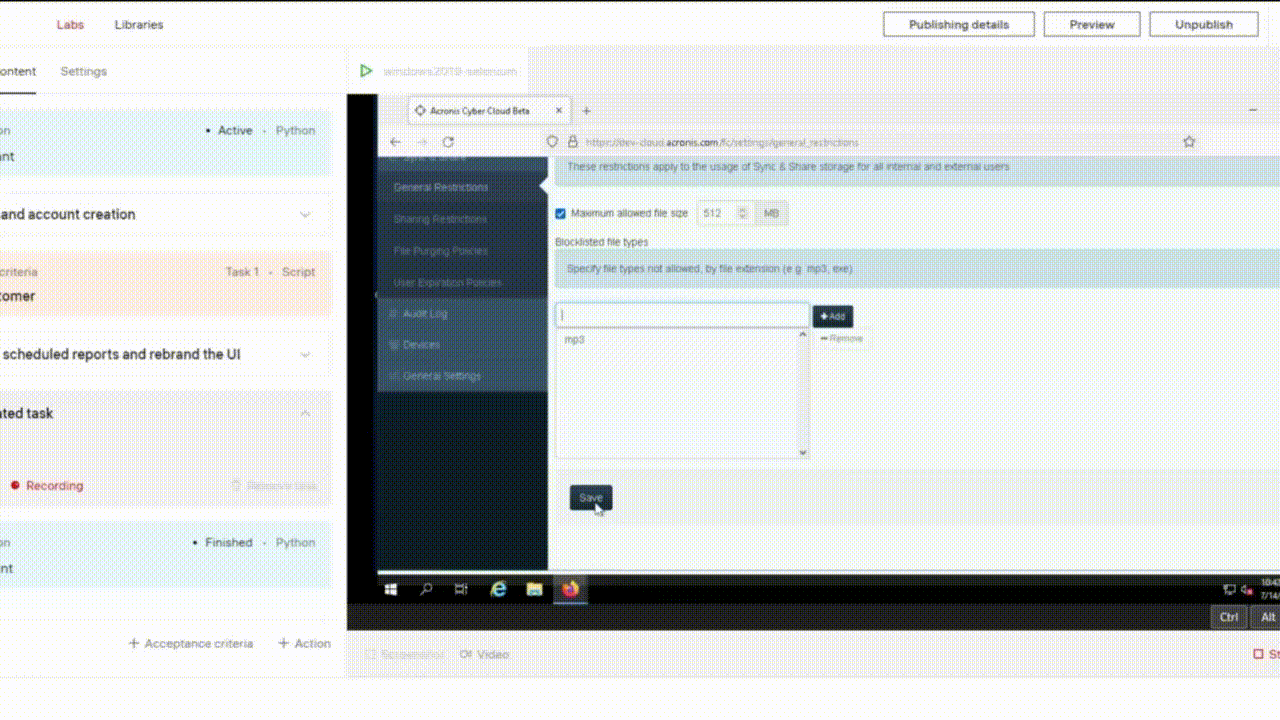Open General Settings from the sidebar
Image resolution: width=1280 pixels, height=720 pixels.
click(x=393, y=375)
